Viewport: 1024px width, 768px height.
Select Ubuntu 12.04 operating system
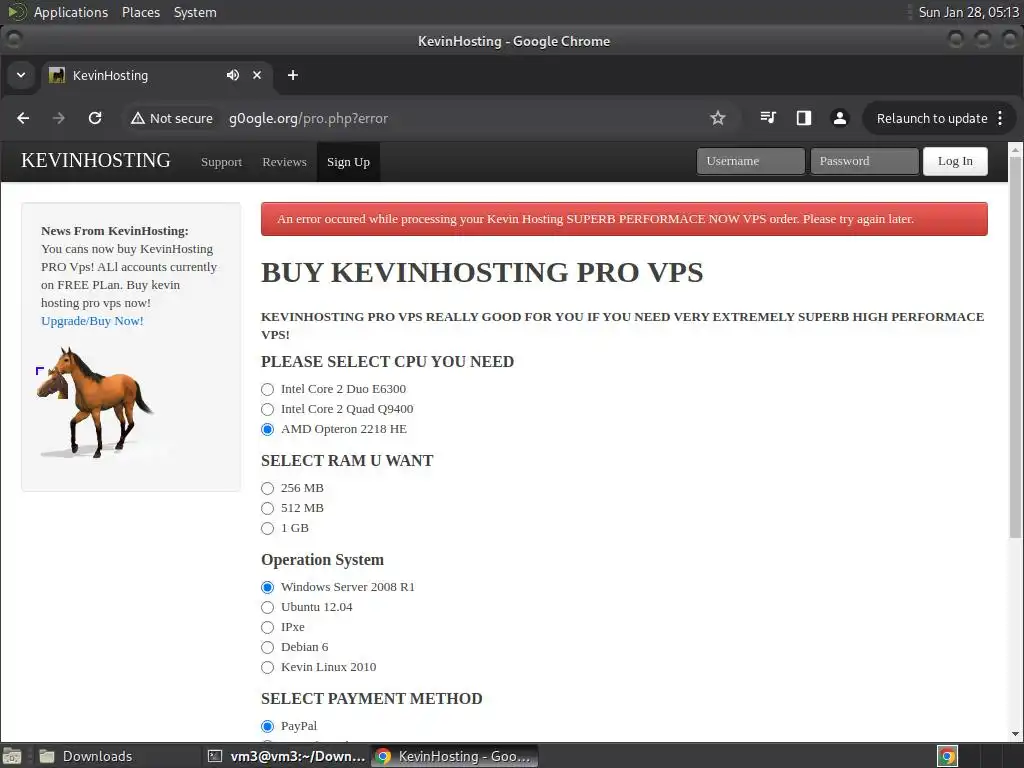coord(267,607)
